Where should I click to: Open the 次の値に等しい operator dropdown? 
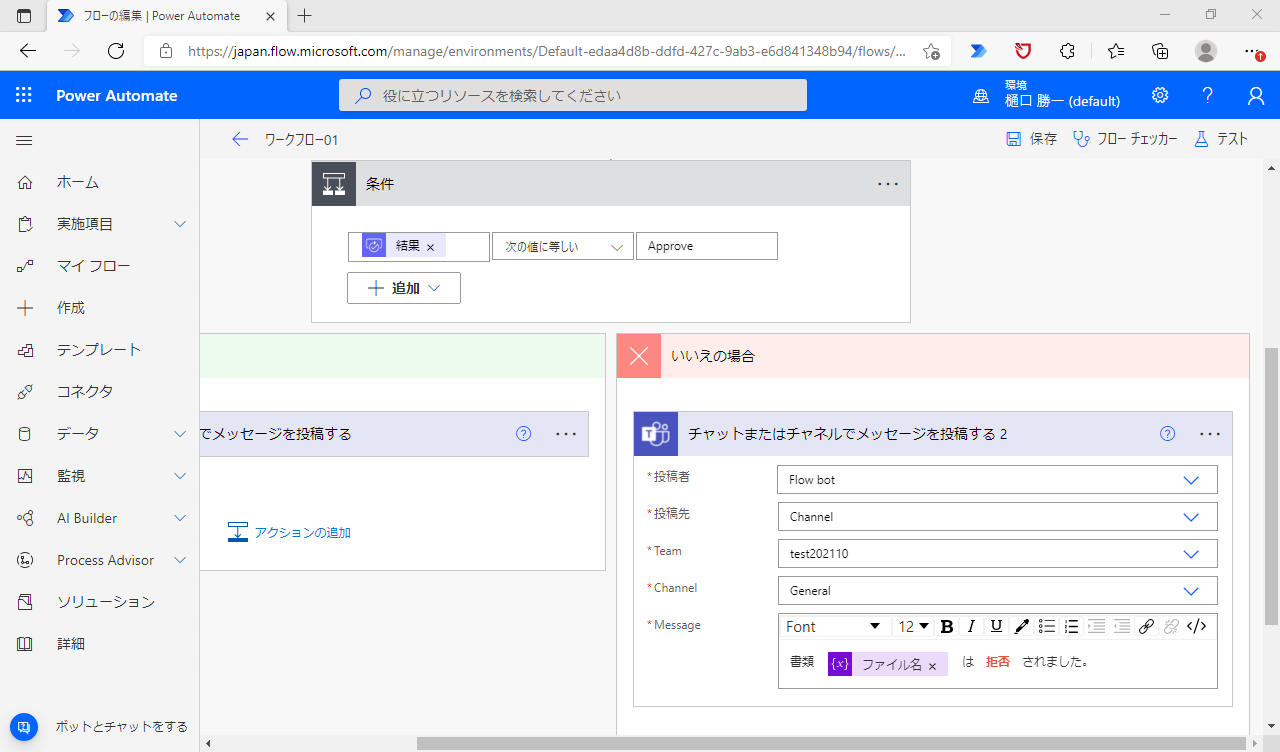tap(563, 246)
